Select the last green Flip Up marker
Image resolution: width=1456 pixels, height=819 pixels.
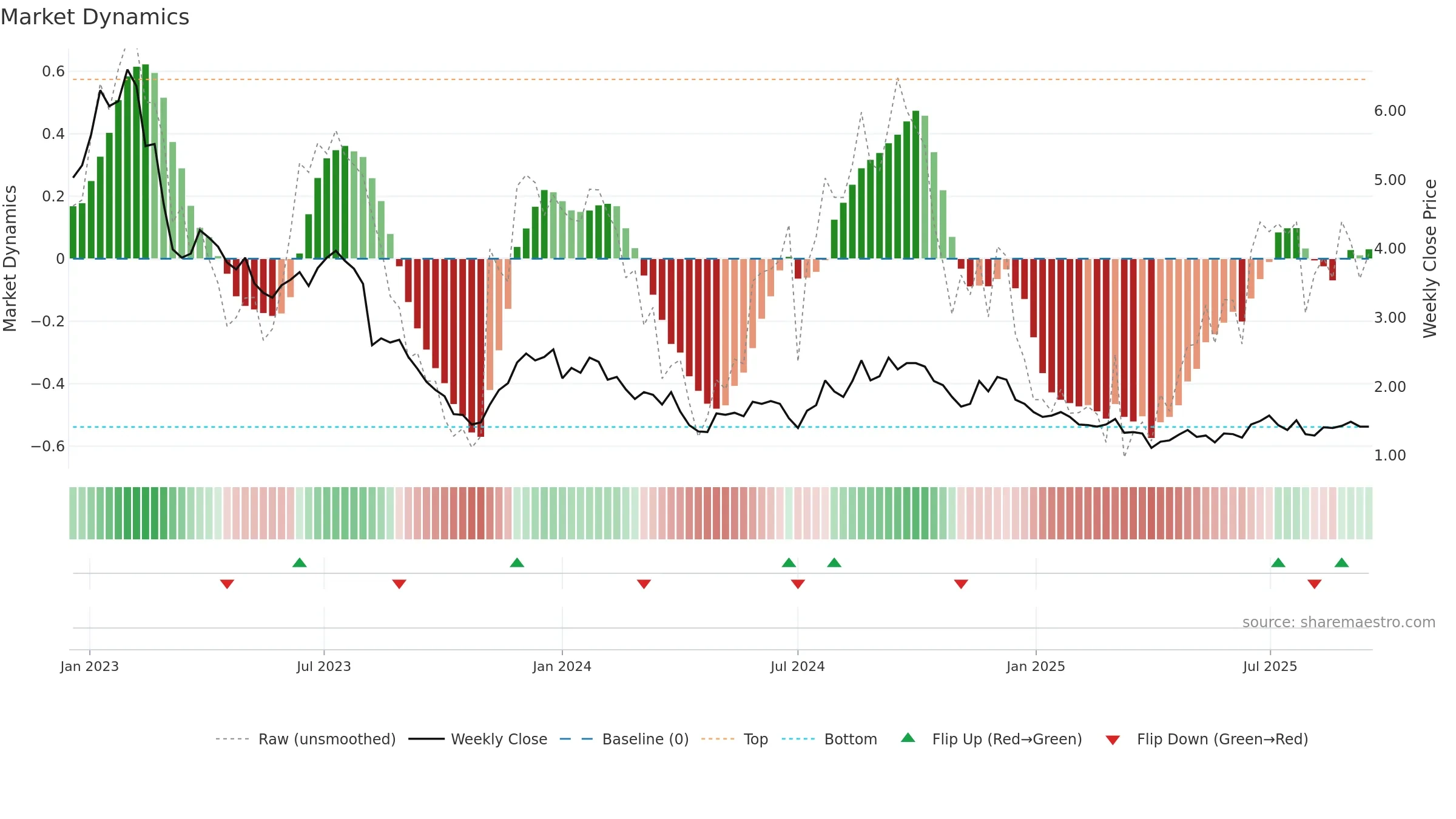[1342, 562]
